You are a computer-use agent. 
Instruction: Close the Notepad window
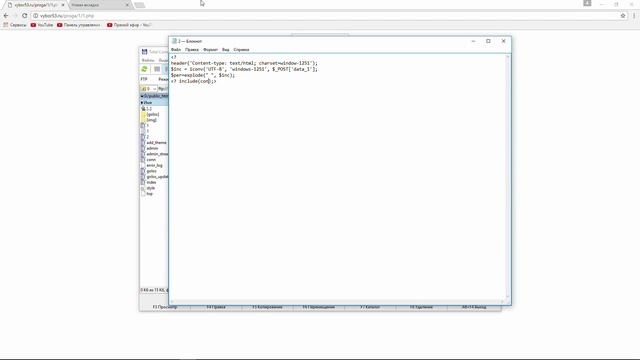click(503, 41)
